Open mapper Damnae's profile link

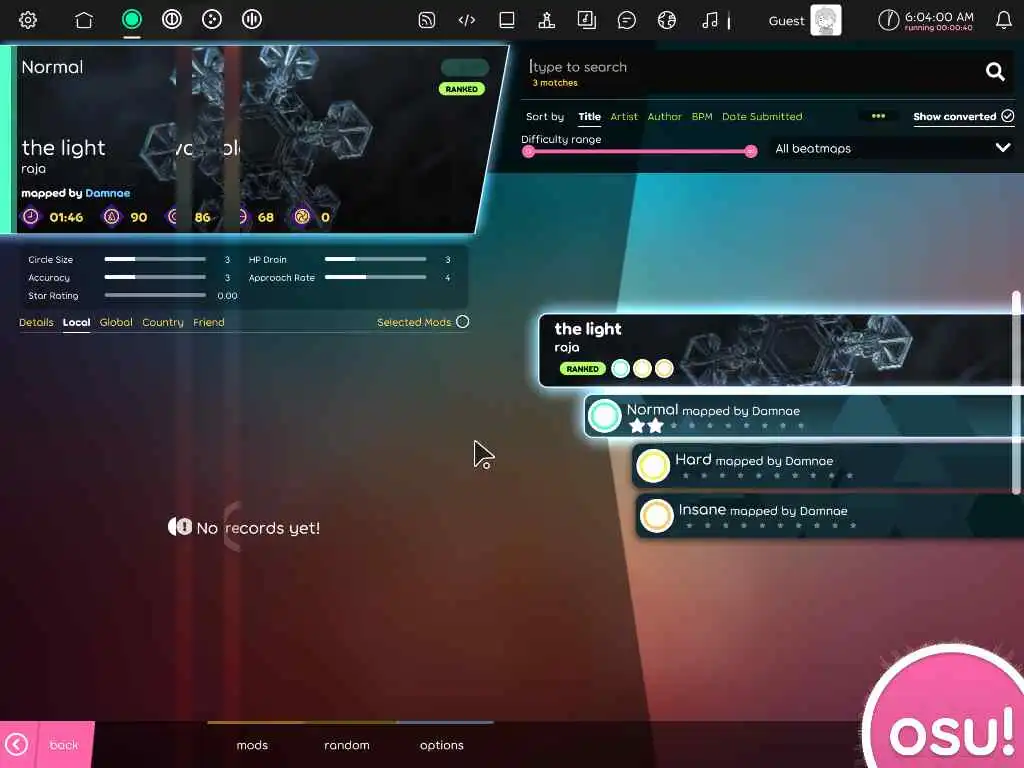coord(108,193)
